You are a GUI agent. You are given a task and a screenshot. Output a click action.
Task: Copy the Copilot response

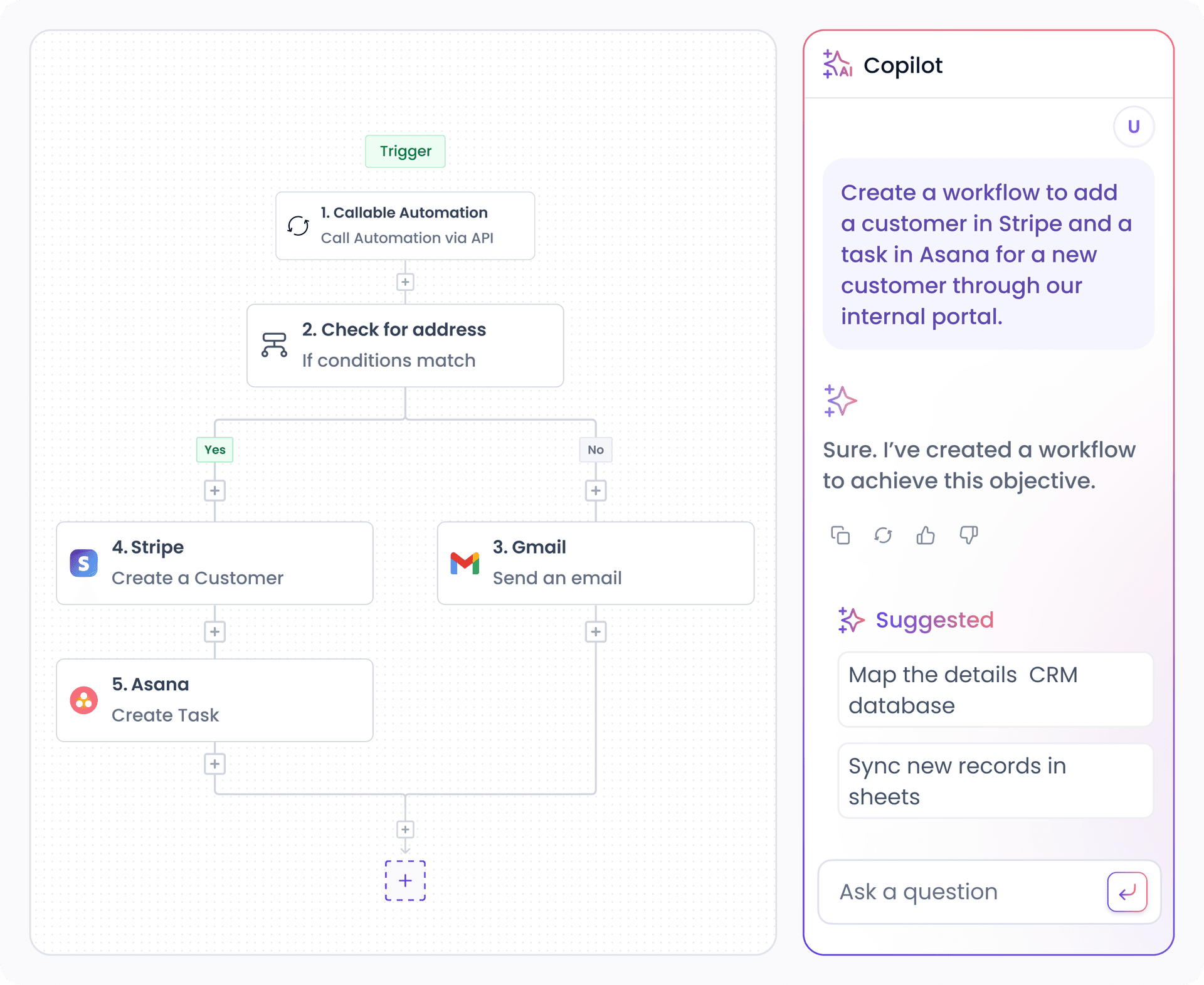click(841, 535)
